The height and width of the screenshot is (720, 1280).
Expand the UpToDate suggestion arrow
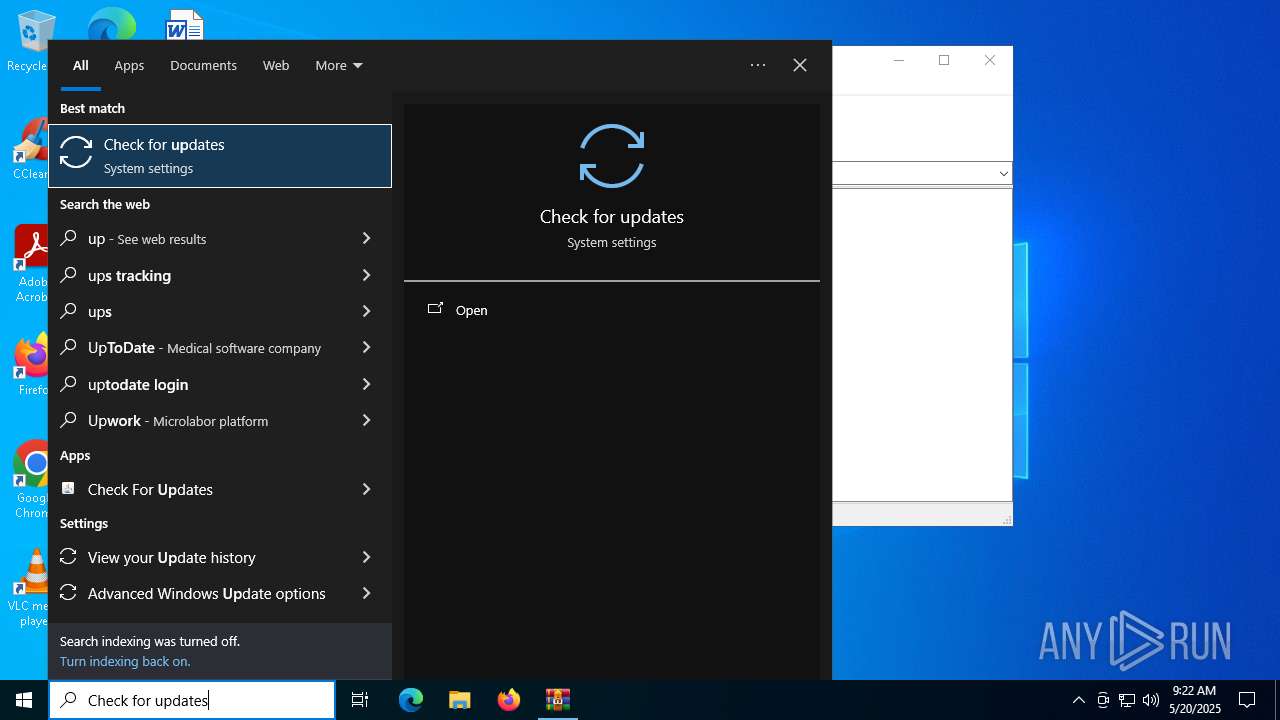pyautogui.click(x=366, y=347)
